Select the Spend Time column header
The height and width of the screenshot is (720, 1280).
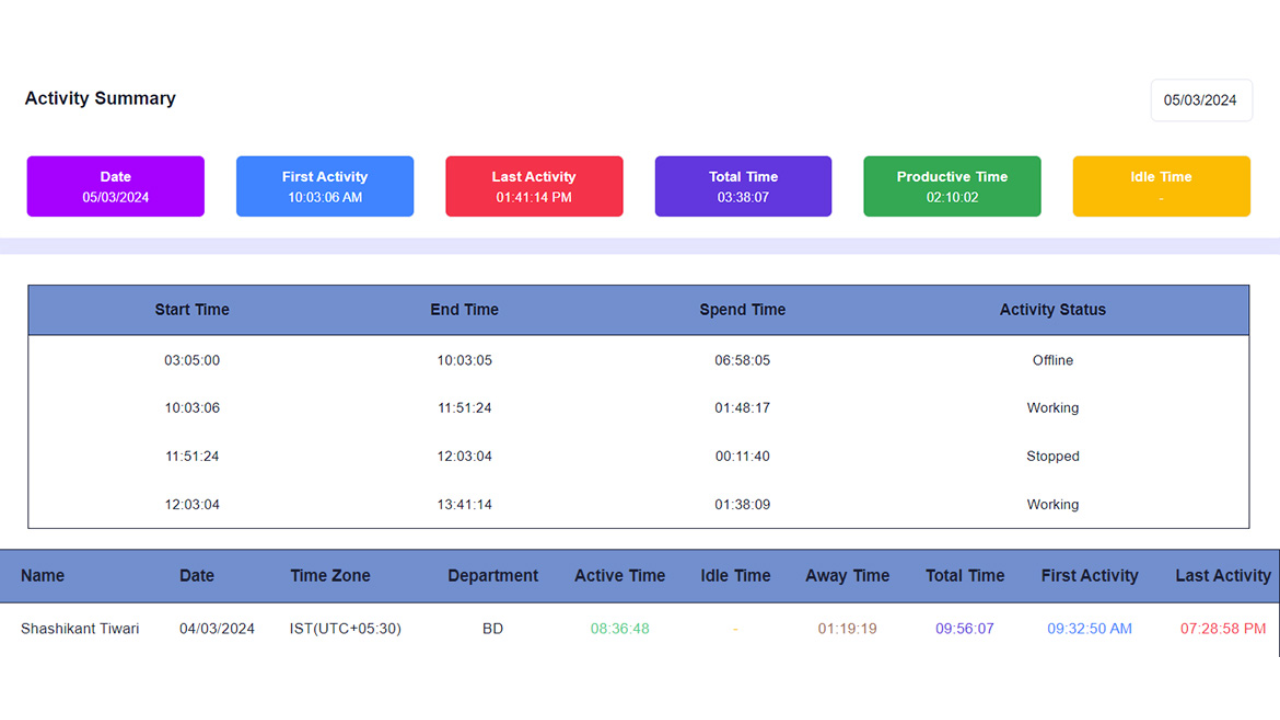pyautogui.click(x=743, y=310)
